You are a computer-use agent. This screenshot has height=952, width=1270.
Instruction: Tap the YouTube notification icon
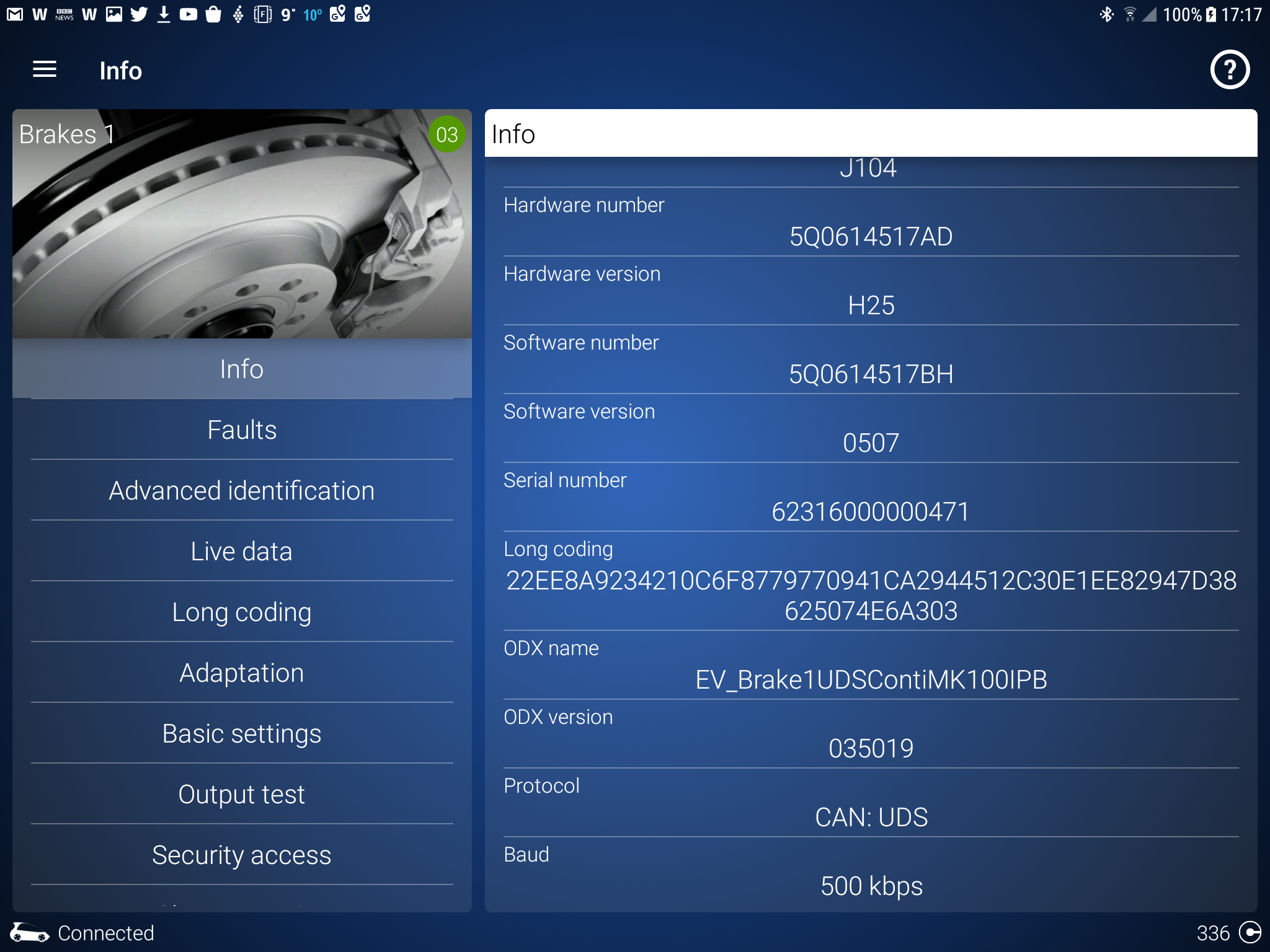point(188,14)
